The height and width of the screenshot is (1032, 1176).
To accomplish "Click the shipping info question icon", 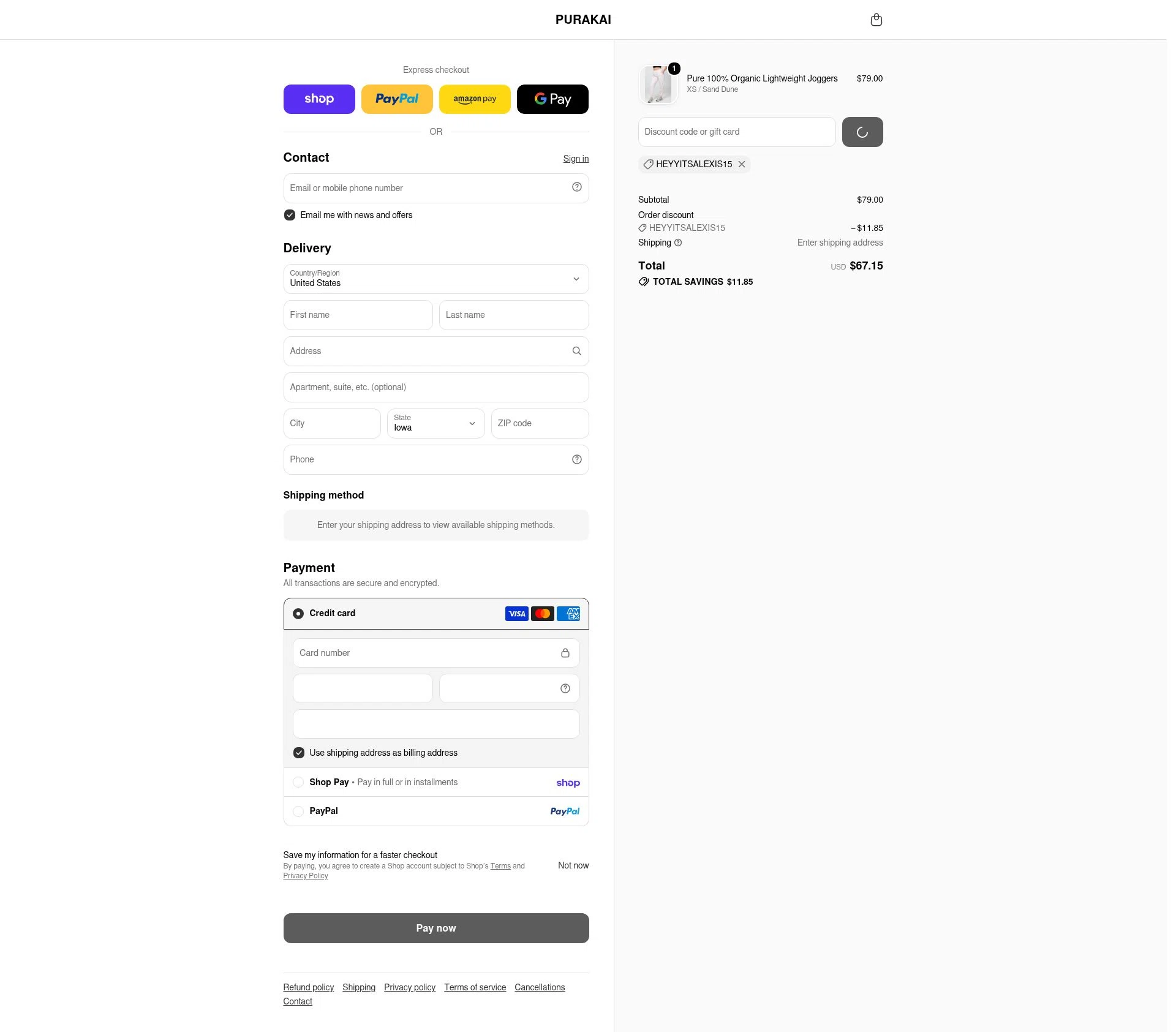I will (x=677, y=243).
